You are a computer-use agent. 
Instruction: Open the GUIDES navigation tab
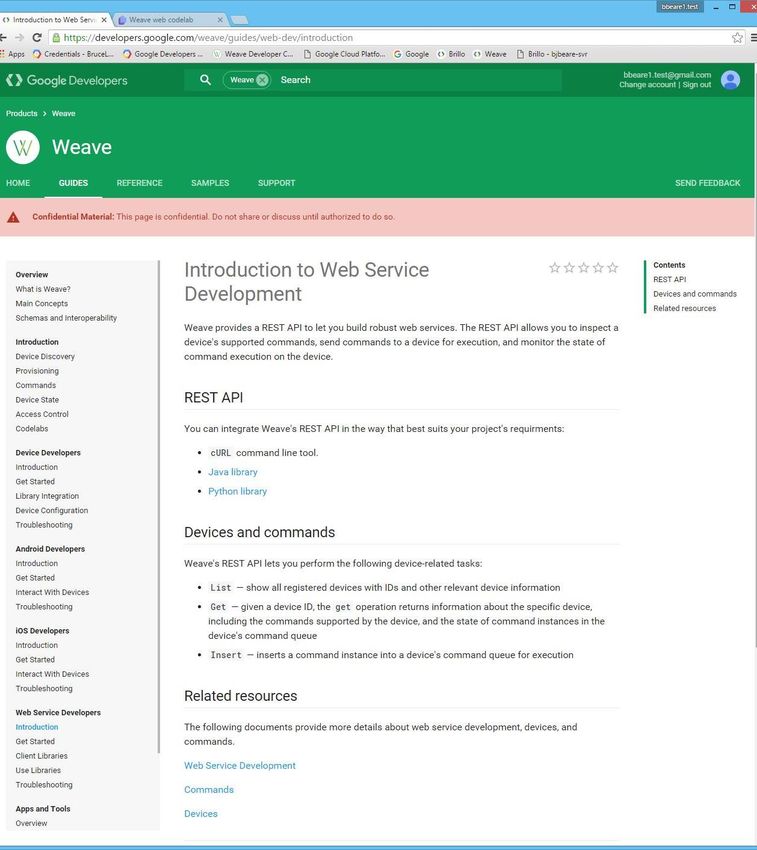[73, 183]
